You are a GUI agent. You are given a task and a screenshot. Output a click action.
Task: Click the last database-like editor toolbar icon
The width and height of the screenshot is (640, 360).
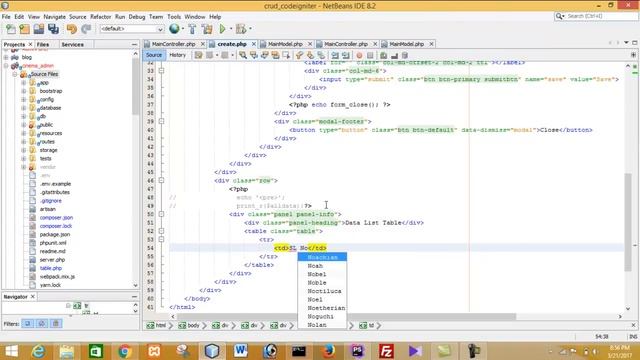pos(405,55)
